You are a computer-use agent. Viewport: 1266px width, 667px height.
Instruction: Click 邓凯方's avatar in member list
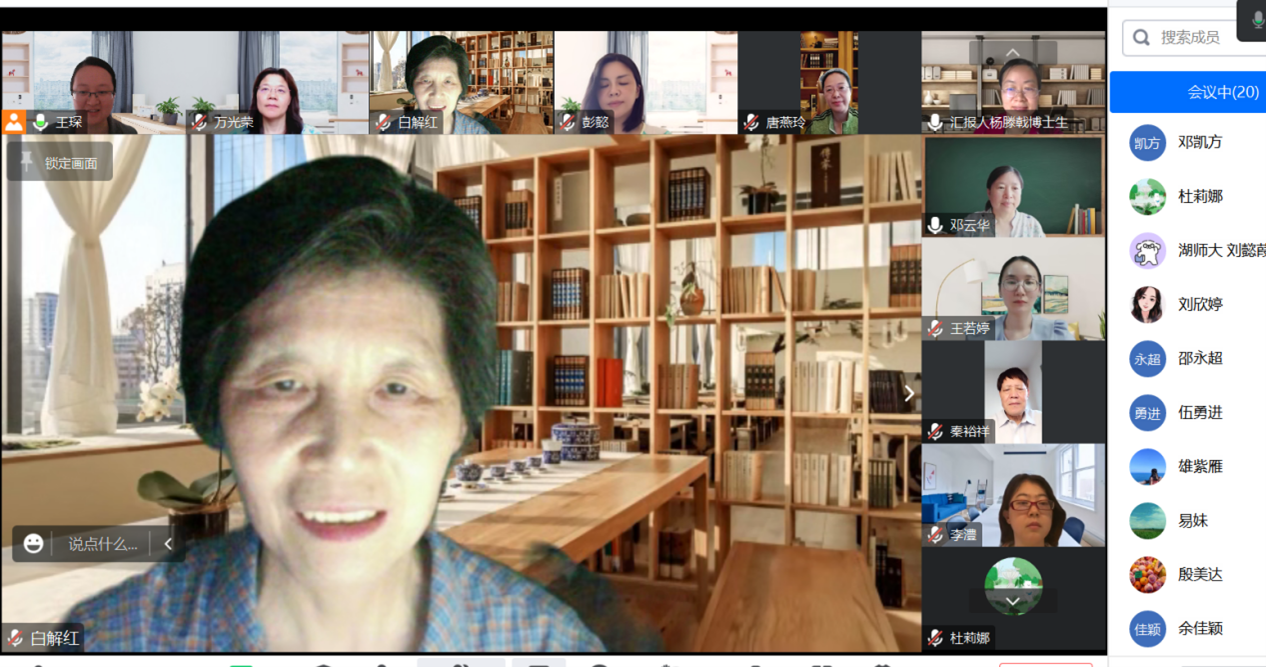pos(1147,143)
